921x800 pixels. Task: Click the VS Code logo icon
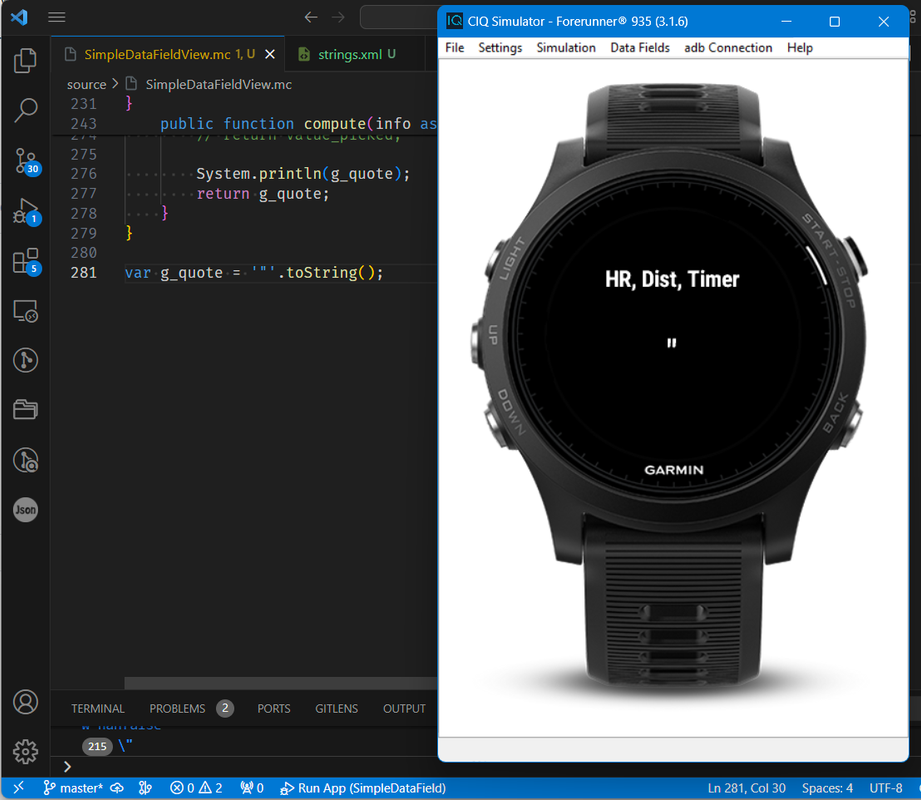pos(19,17)
